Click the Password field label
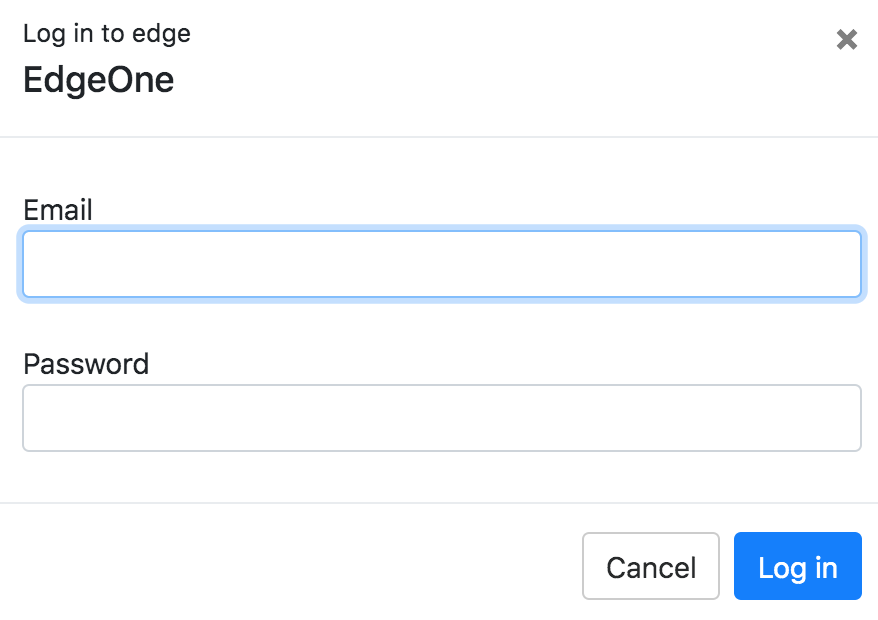Screen dimensions: 878x620 (x=86, y=363)
